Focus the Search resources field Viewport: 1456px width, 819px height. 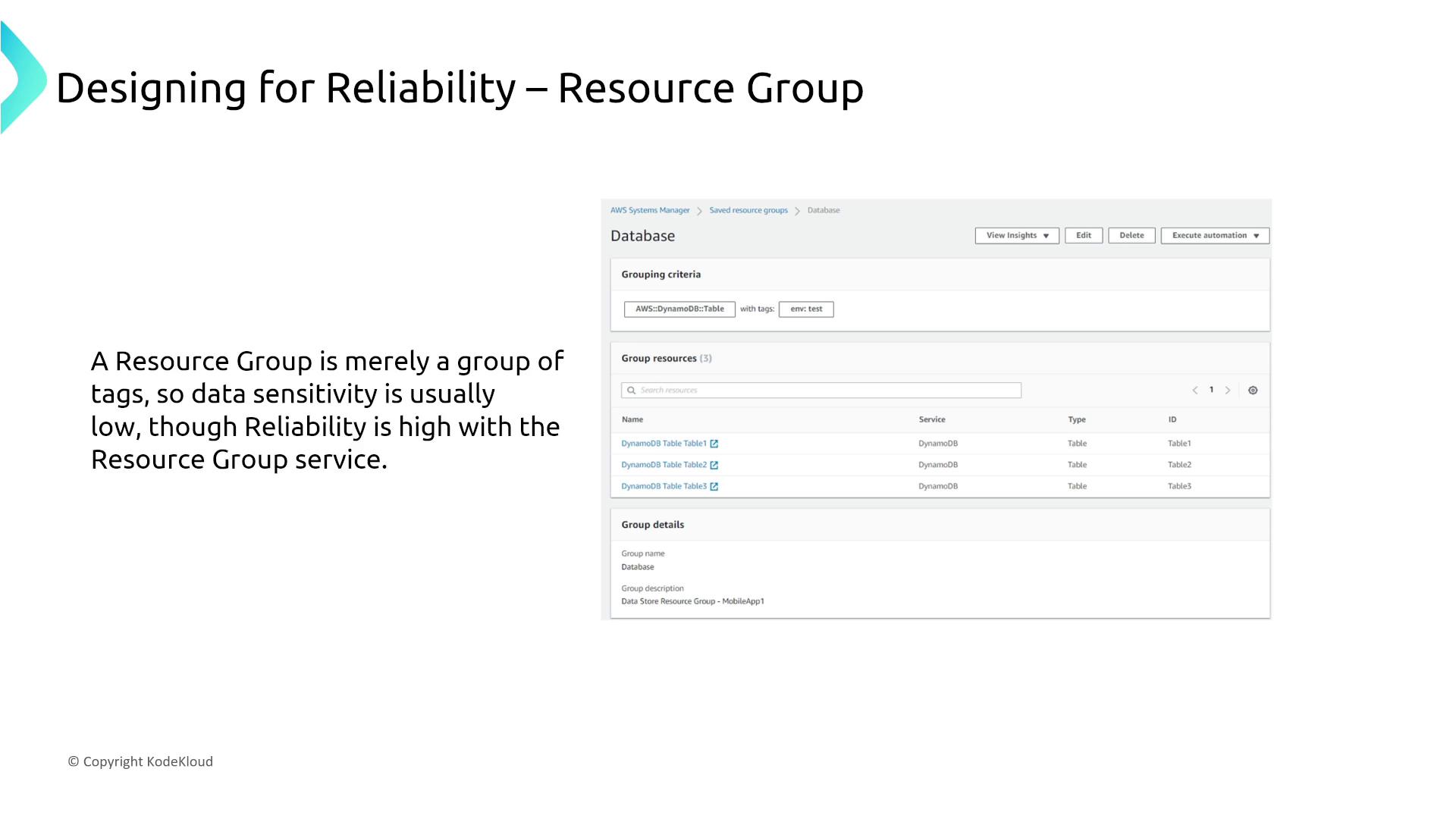point(827,391)
